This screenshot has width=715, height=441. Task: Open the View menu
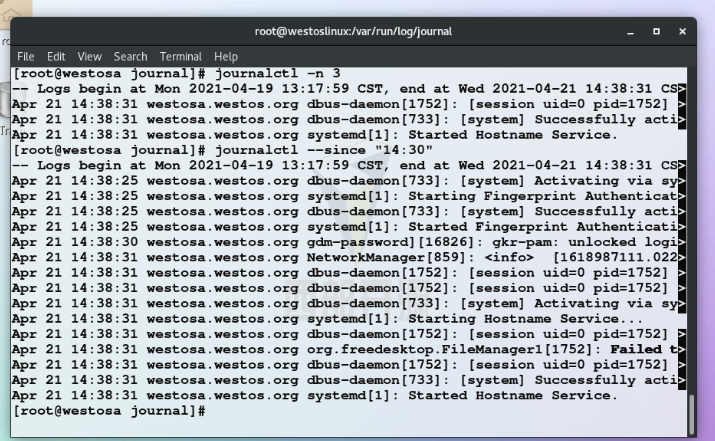pyautogui.click(x=89, y=57)
